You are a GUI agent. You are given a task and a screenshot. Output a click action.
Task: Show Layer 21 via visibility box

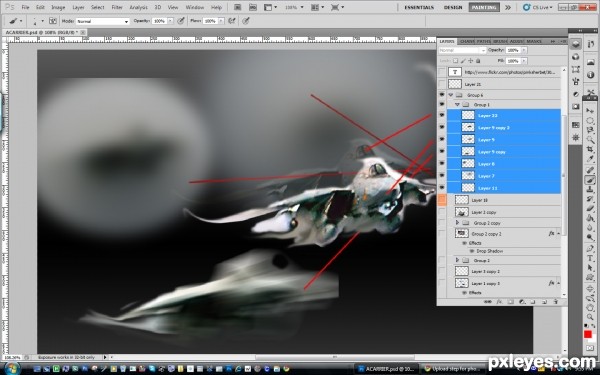pos(442,84)
